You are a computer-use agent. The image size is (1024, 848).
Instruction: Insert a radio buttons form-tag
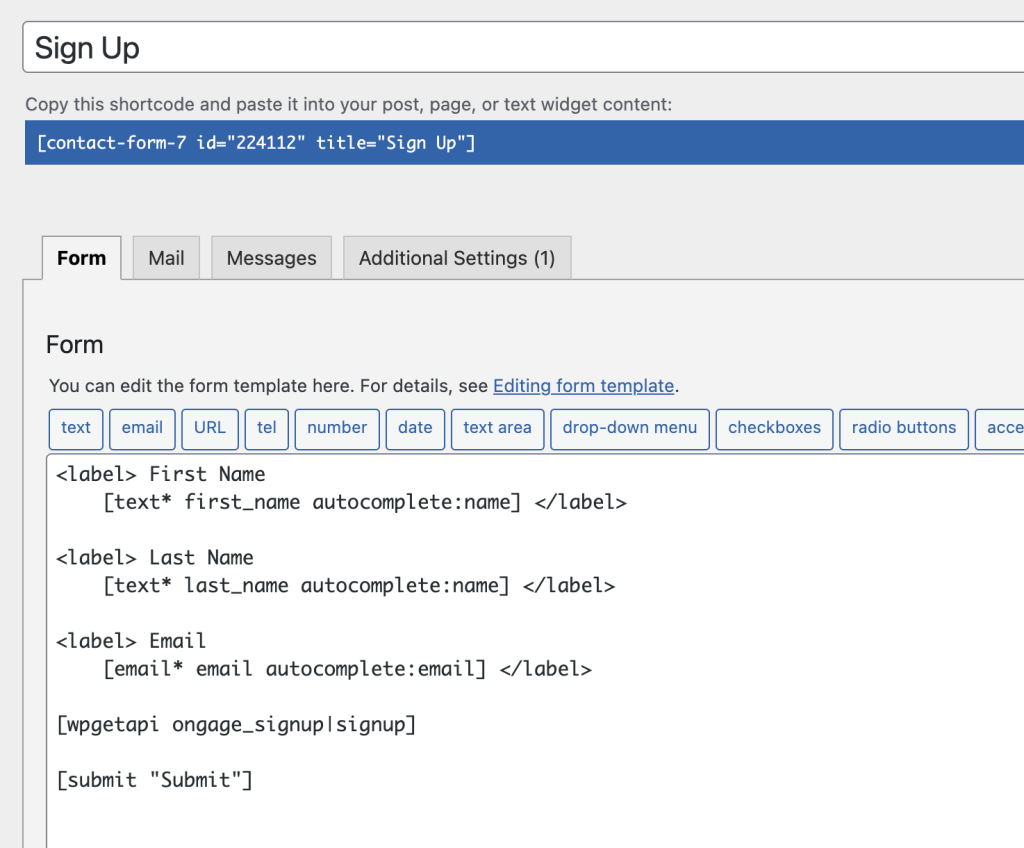(x=903, y=428)
